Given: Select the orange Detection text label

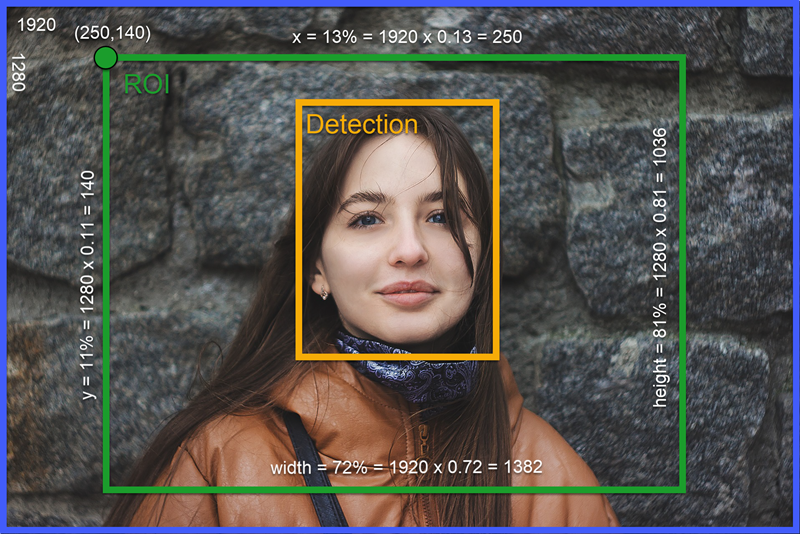Looking at the screenshot, I should click(361, 125).
